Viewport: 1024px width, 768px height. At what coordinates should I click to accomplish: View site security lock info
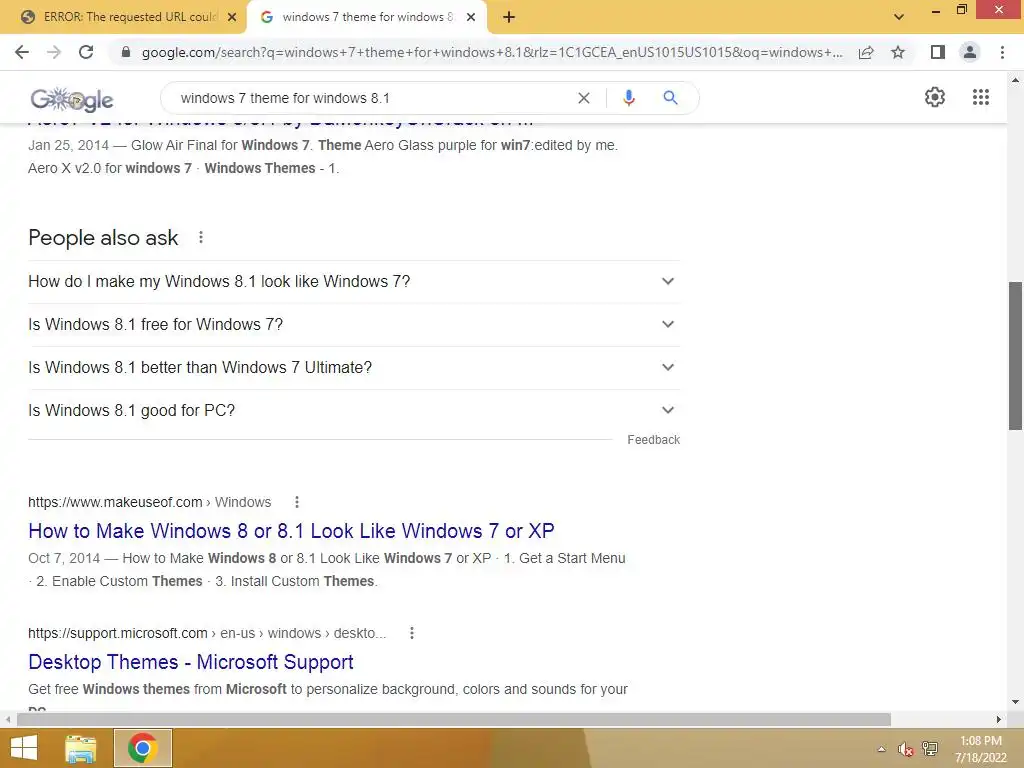click(x=126, y=52)
